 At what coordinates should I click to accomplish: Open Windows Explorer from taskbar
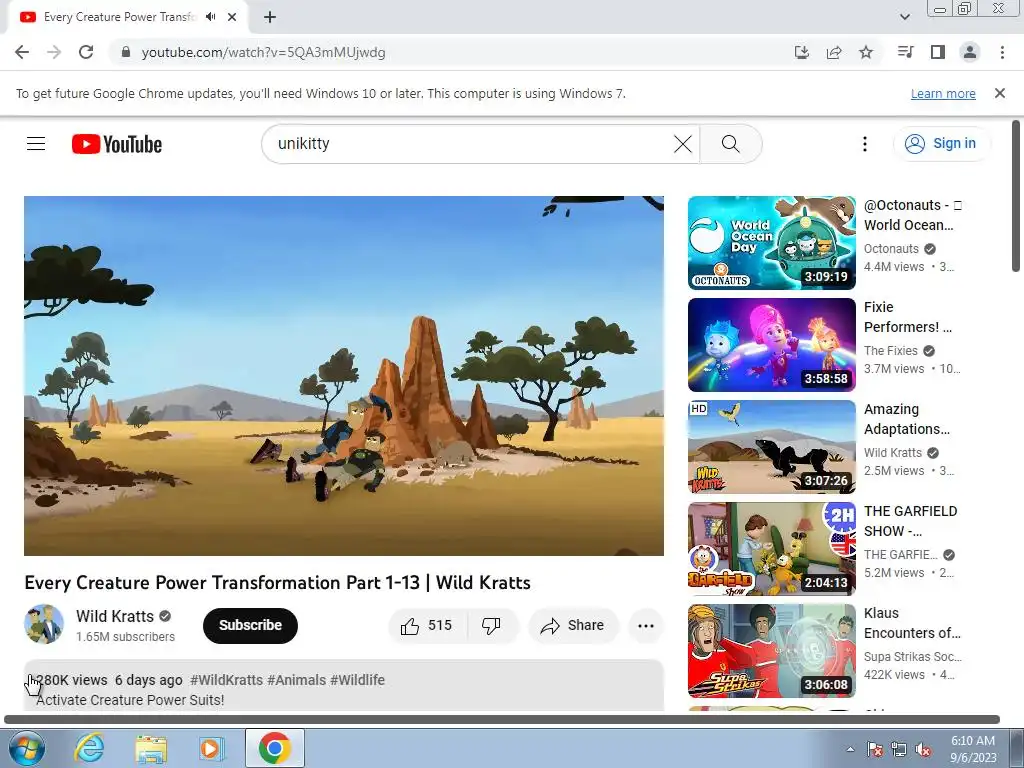tap(151, 748)
